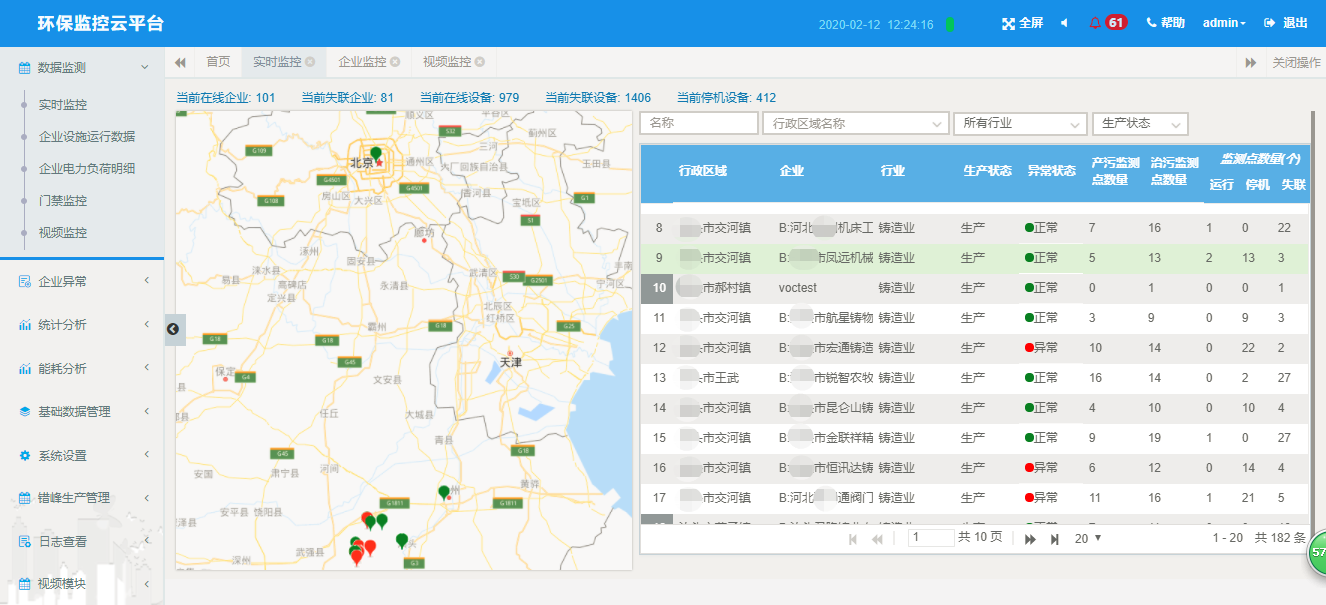
Task: Close the 实时监控 tab
Action: pos(310,62)
